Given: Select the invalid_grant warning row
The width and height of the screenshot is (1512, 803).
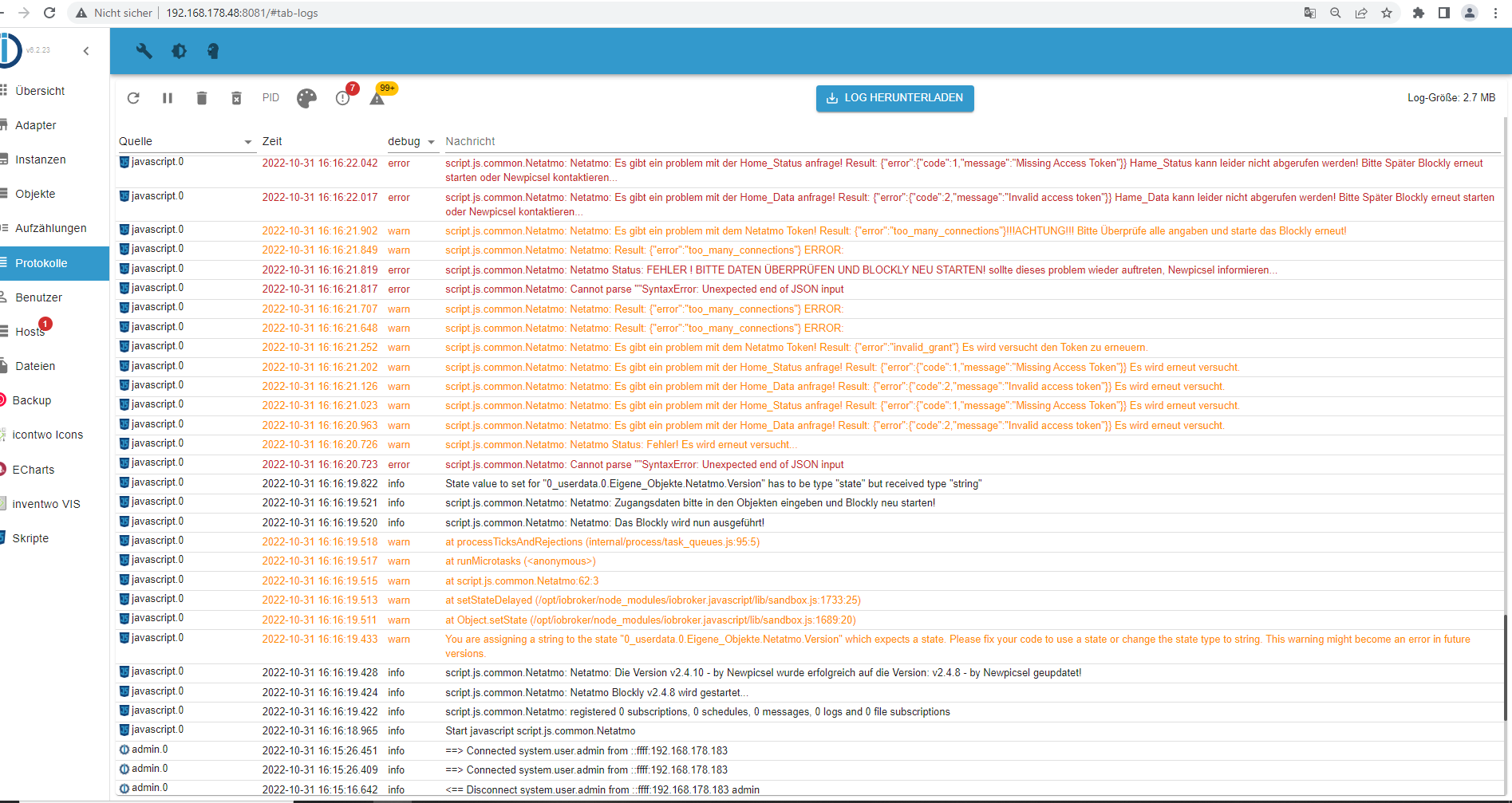Looking at the screenshot, I should pyautogui.click(x=808, y=348).
